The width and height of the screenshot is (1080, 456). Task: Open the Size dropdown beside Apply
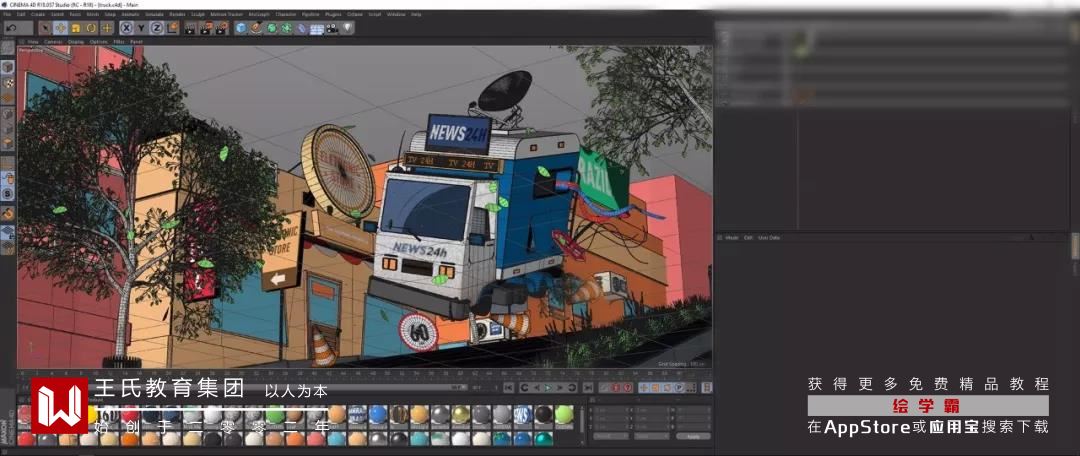652,436
